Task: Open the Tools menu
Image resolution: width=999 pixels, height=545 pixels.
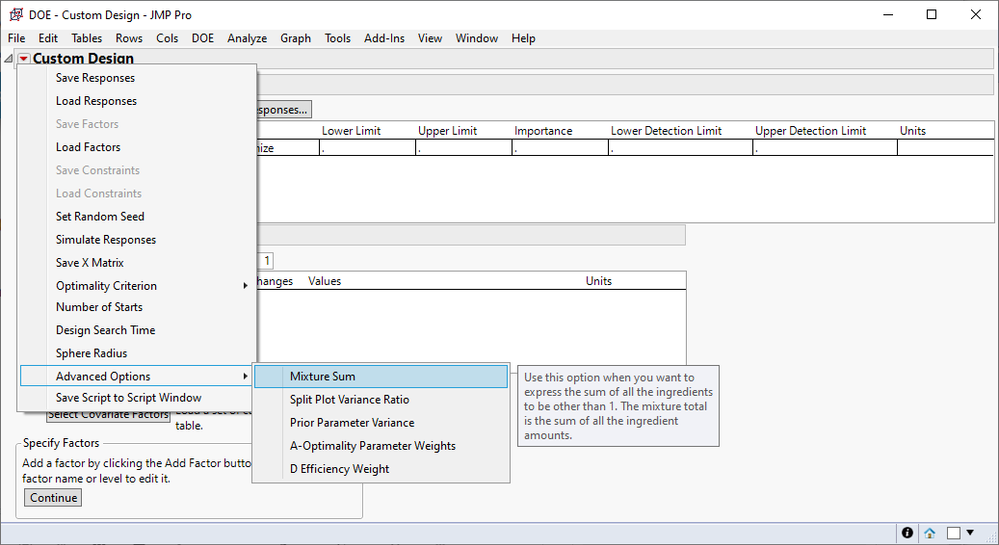Action: (x=338, y=38)
